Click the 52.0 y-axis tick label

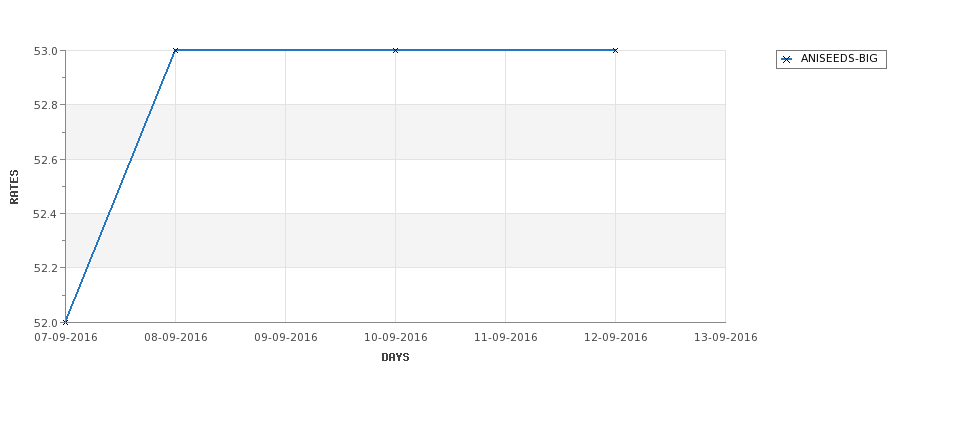[45, 323]
